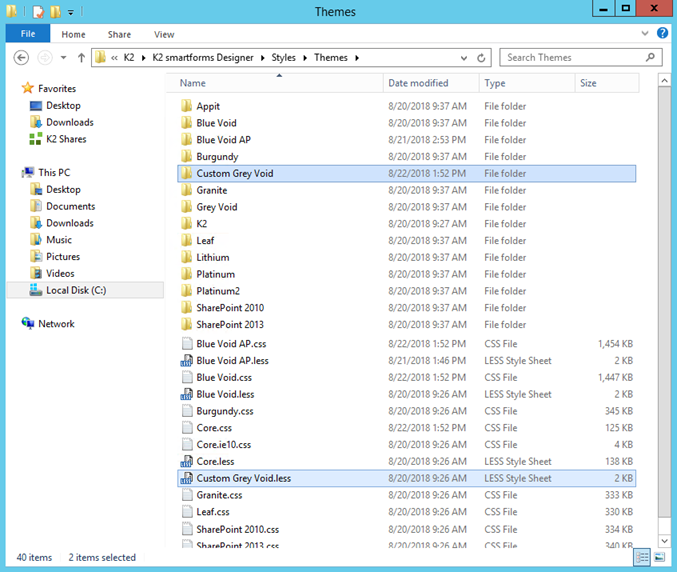The image size is (677, 572).
Task: Click the Back navigation arrow
Action: click(22, 58)
